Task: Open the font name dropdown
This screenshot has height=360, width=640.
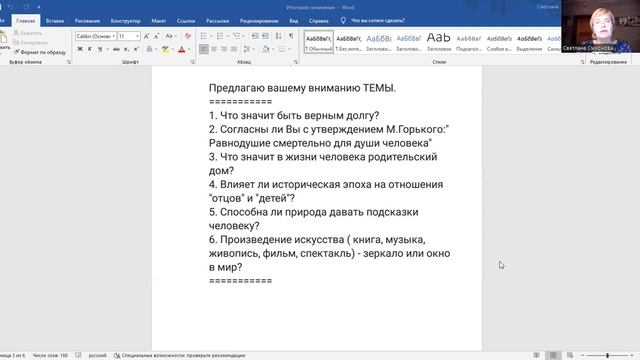Action: [113, 36]
